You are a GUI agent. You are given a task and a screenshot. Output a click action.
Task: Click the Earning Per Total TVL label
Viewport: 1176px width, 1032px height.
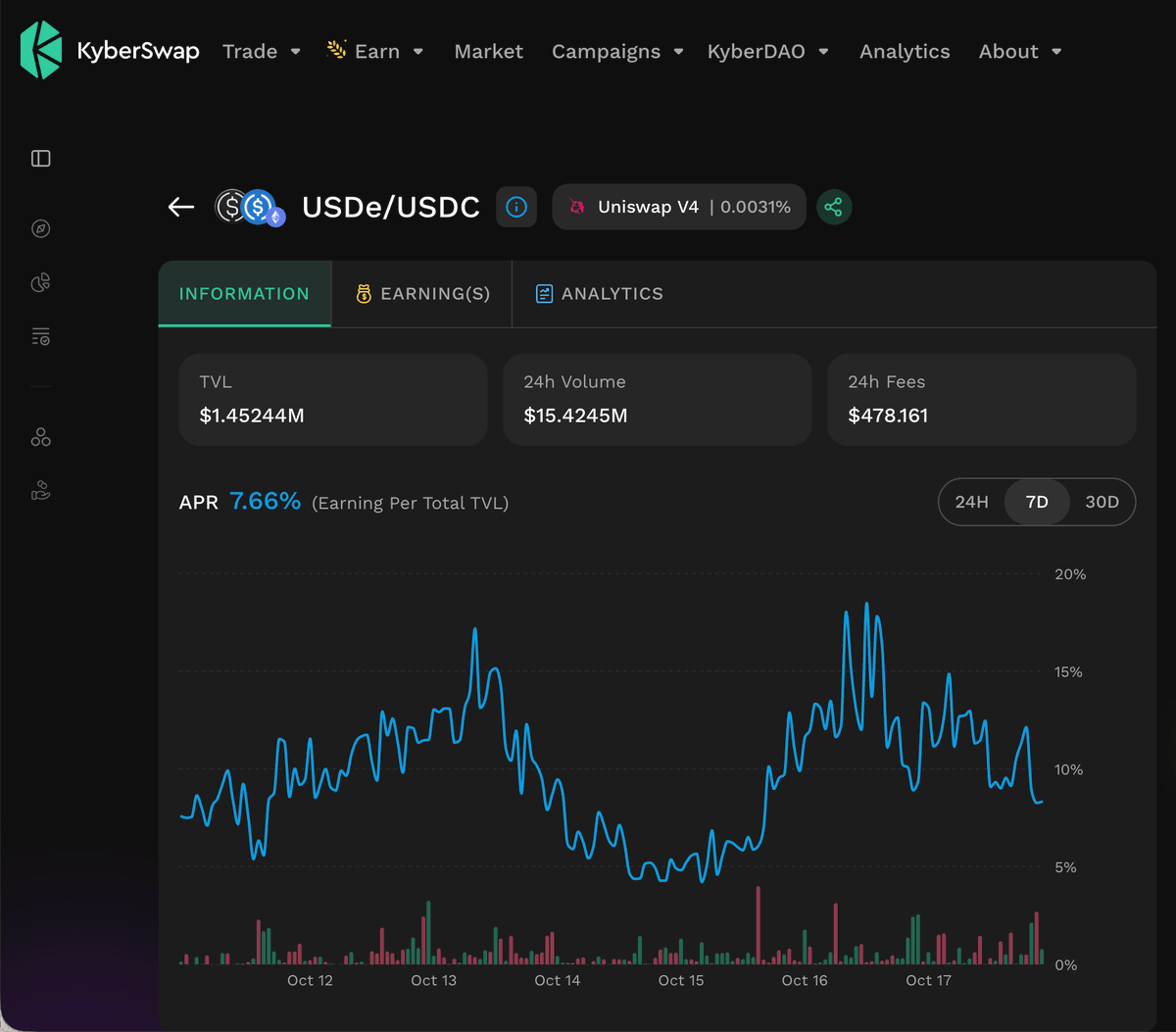(410, 504)
